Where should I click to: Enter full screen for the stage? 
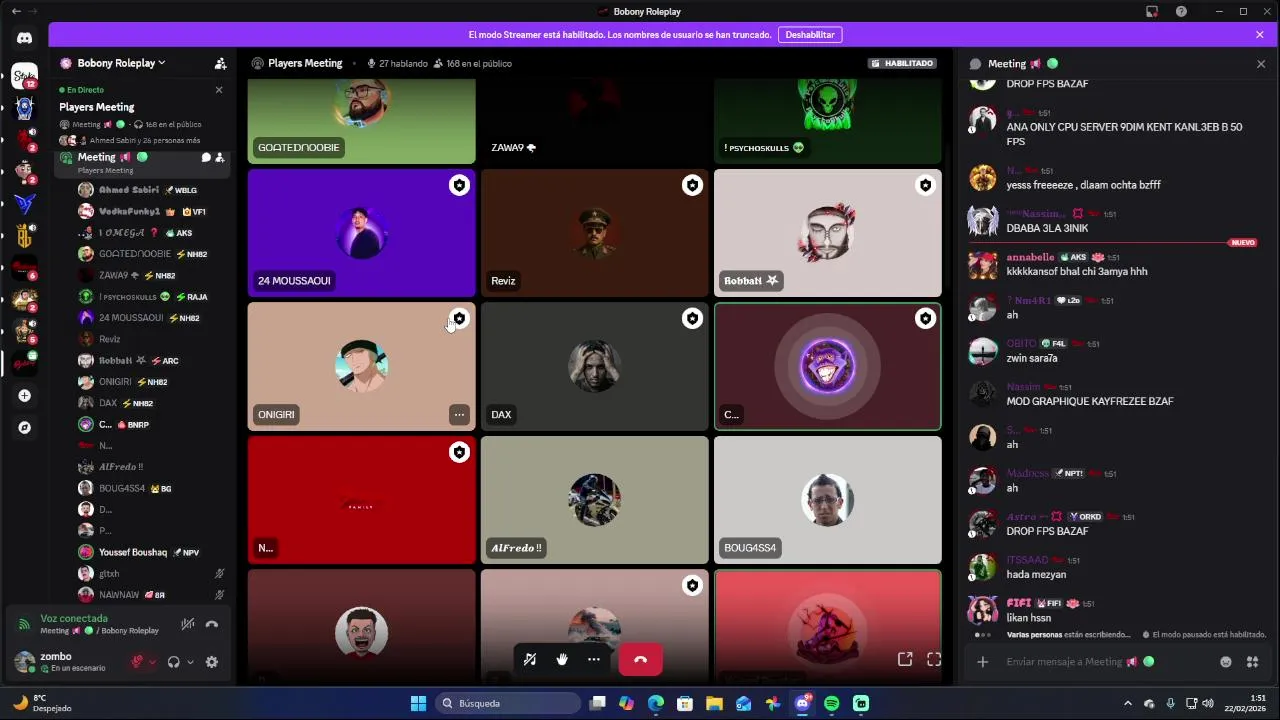pyautogui.click(x=934, y=659)
